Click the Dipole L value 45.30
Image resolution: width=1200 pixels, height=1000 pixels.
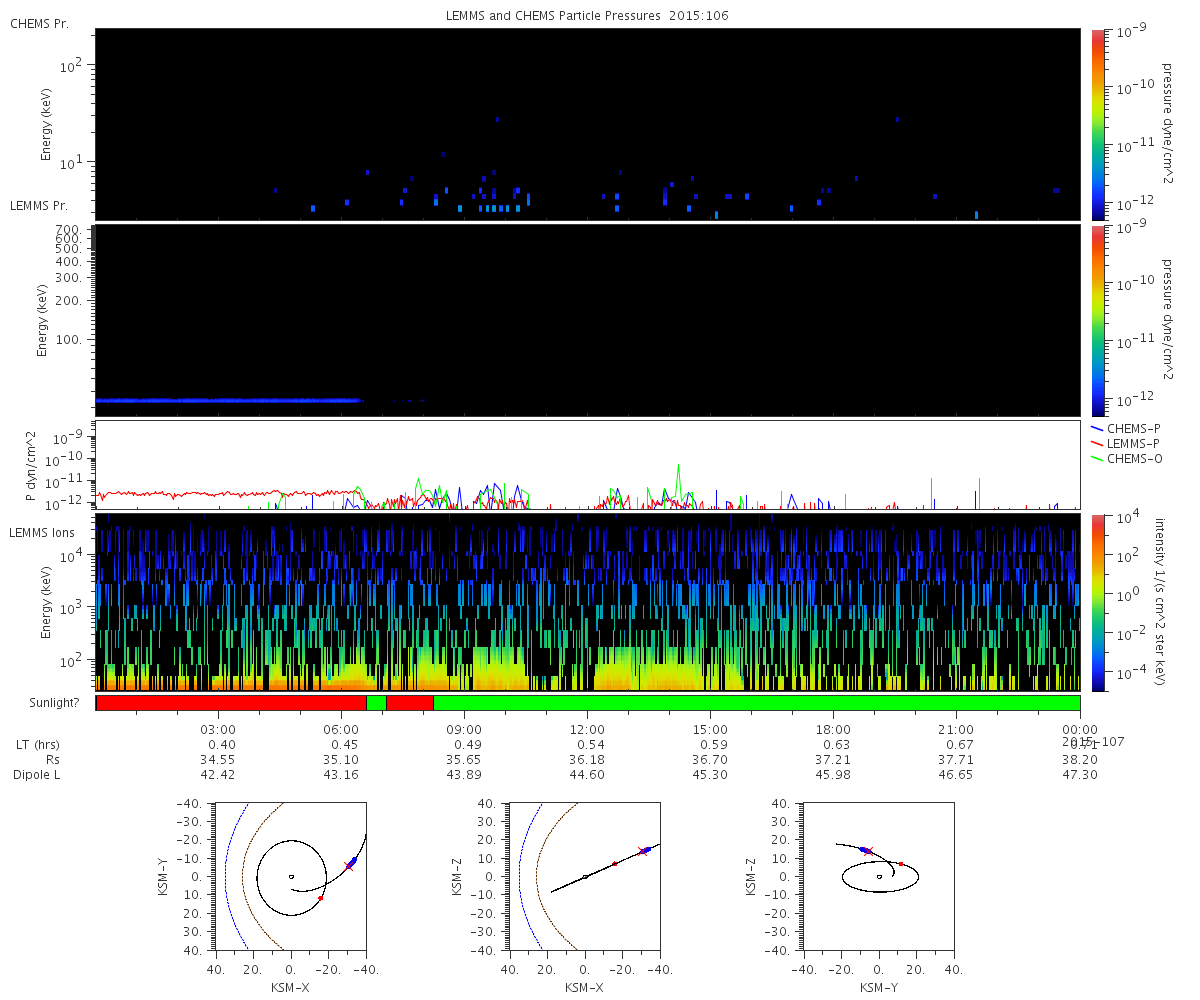pyautogui.click(x=710, y=775)
